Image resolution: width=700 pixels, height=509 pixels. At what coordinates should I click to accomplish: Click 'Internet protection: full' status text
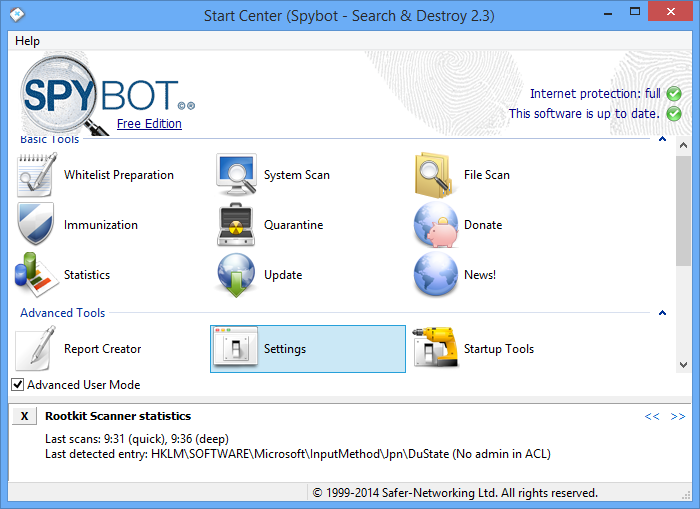(x=595, y=94)
